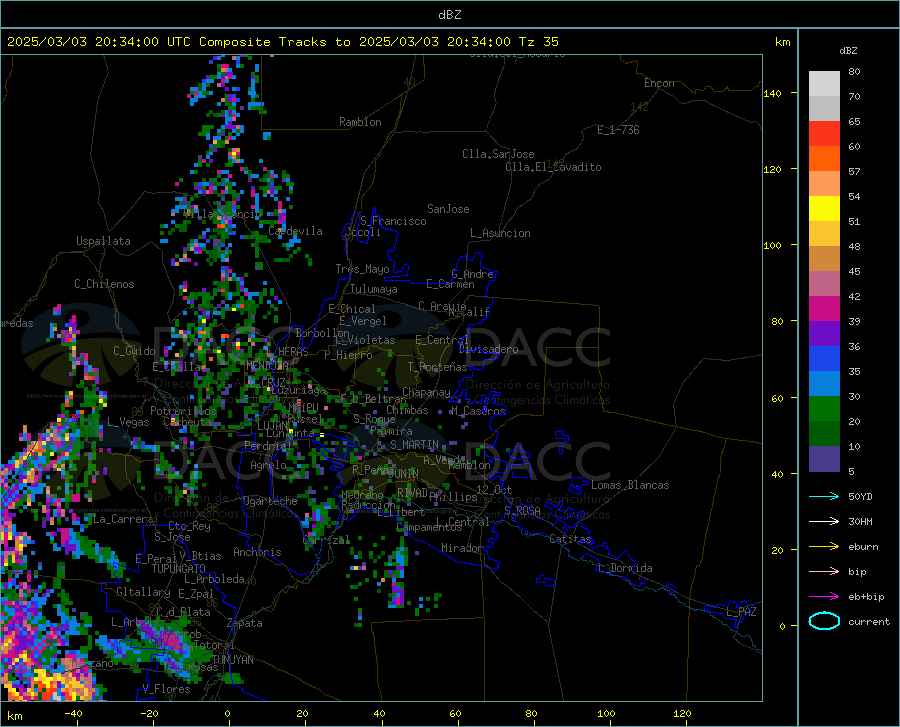Click the 0 km tick on bottom axis
900x727 pixels.
[228, 713]
